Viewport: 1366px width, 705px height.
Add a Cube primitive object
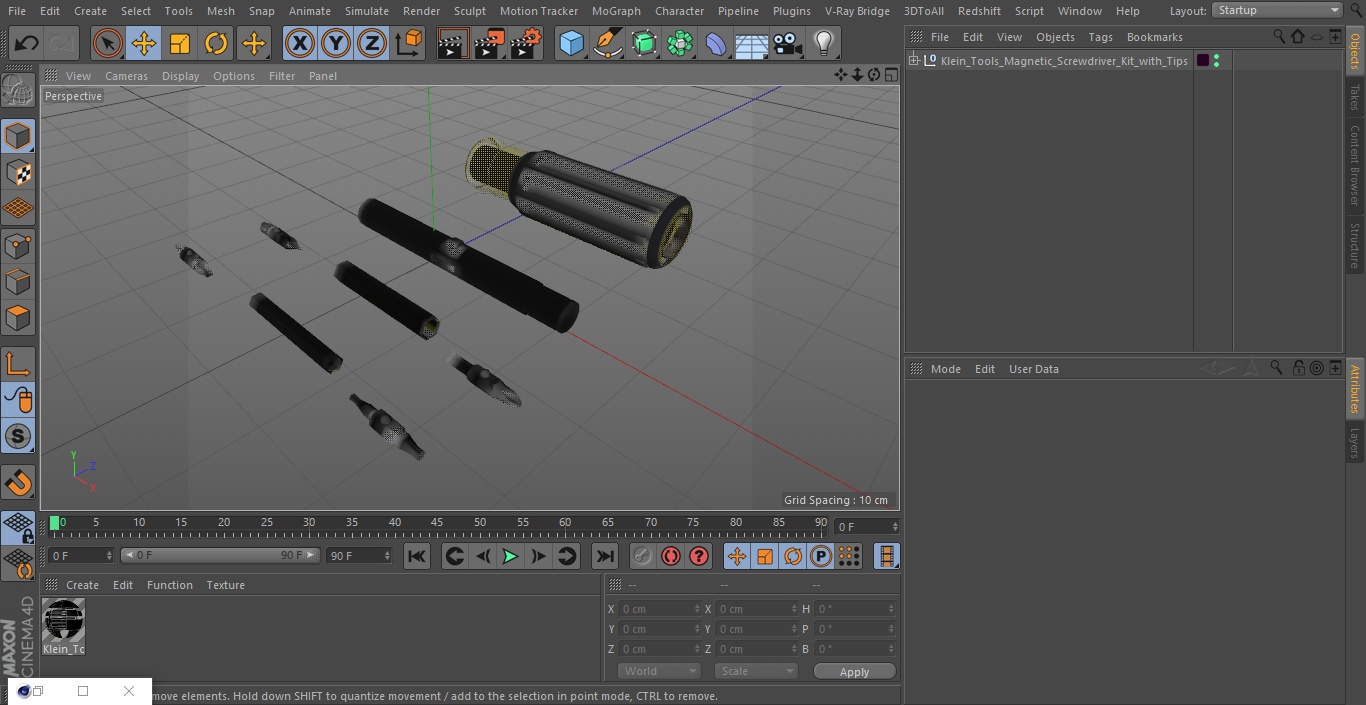tap(571, 43)
